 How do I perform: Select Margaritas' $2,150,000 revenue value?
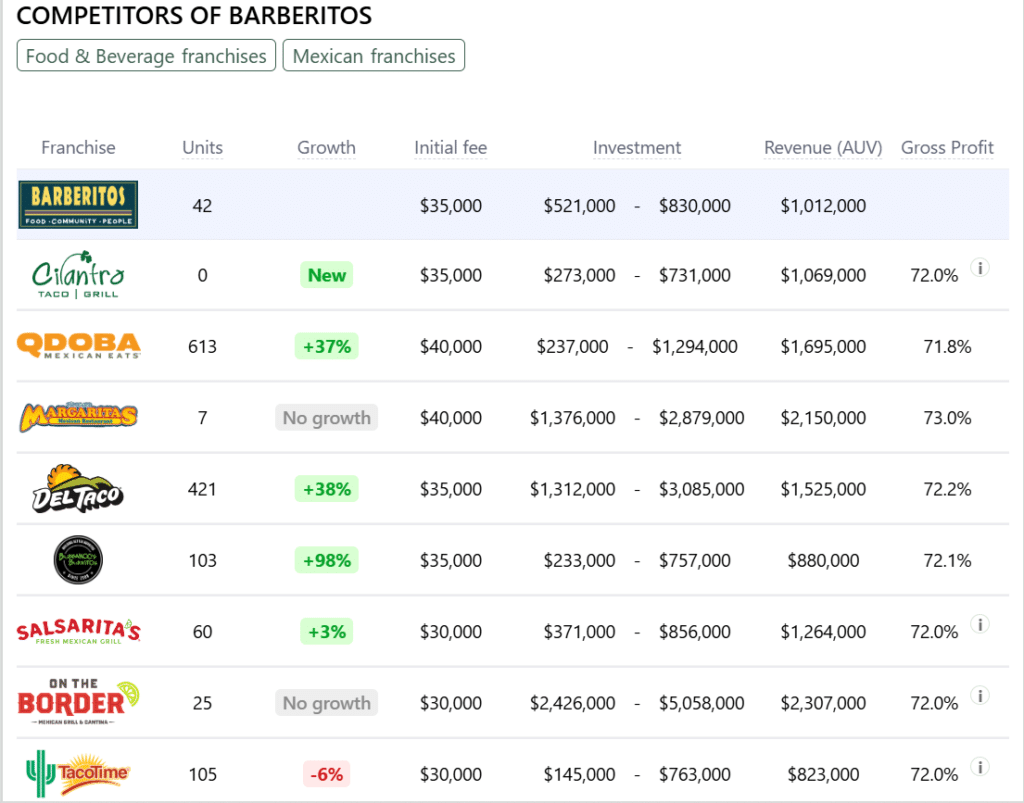823,418
